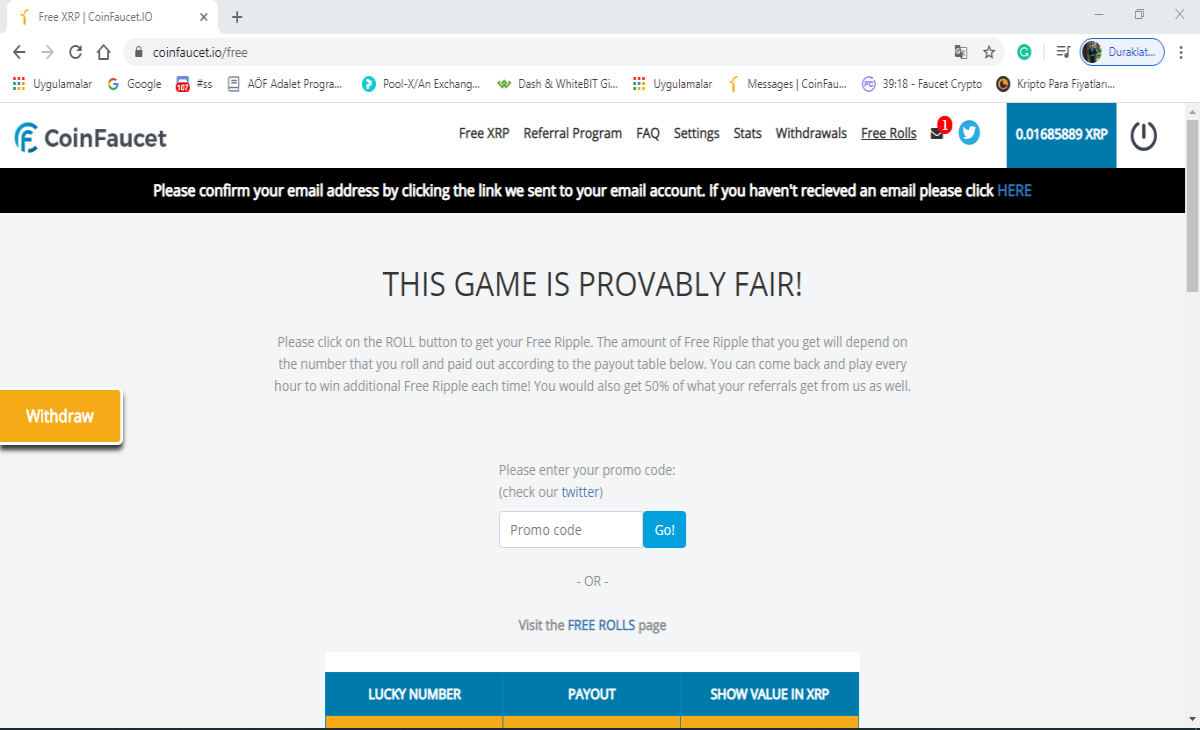Click the address bar URL coinfaucet.io/free

(200, 52)
